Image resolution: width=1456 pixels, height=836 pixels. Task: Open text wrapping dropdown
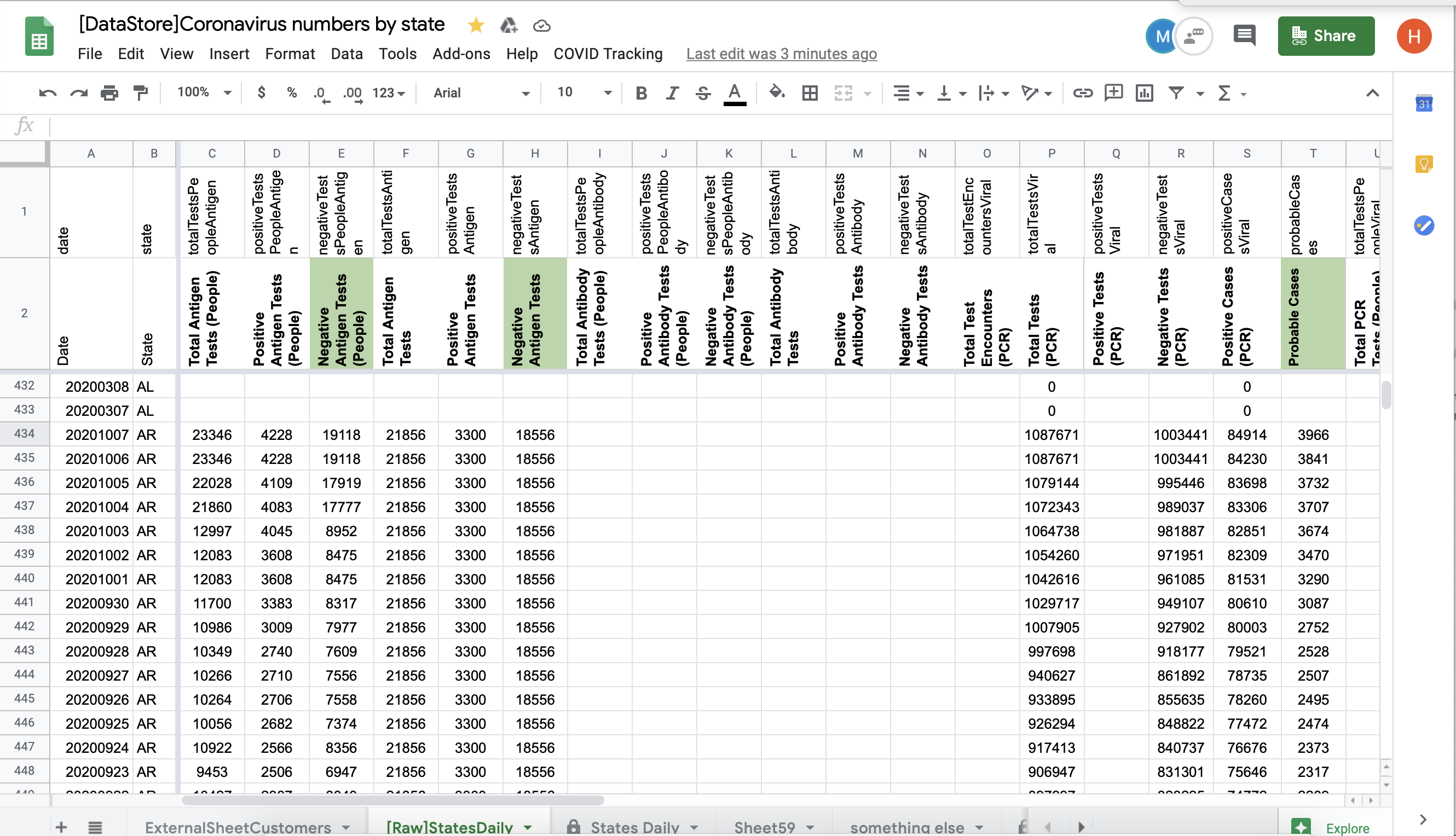[x=993, y=93]
